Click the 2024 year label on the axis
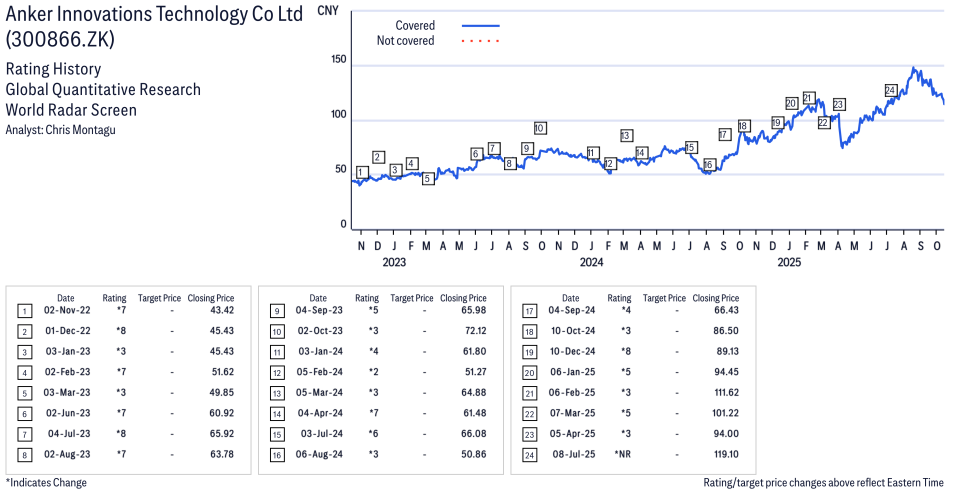This screenshot has width=955, height=489. tap(591, 263)
